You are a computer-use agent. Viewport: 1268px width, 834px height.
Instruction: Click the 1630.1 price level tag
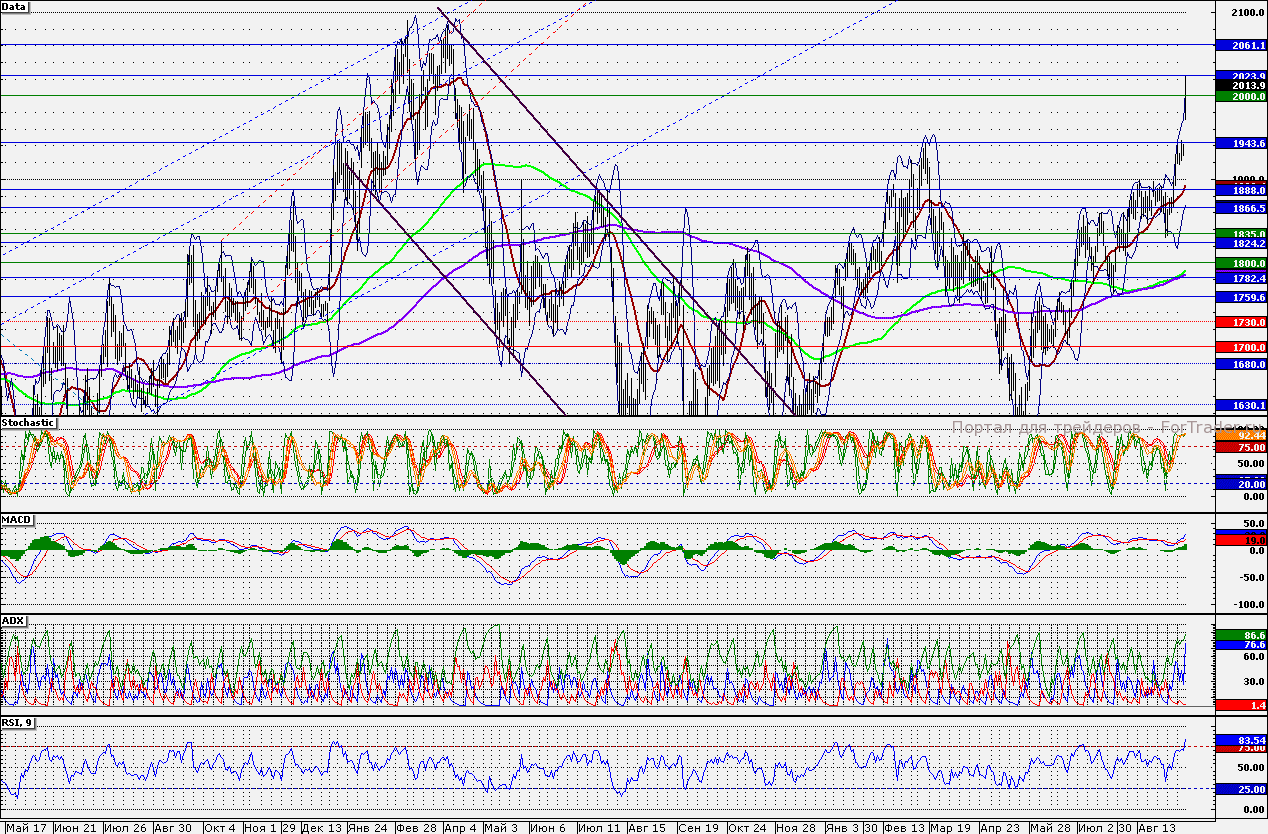pyautogui.click(x=1241, y=405)
